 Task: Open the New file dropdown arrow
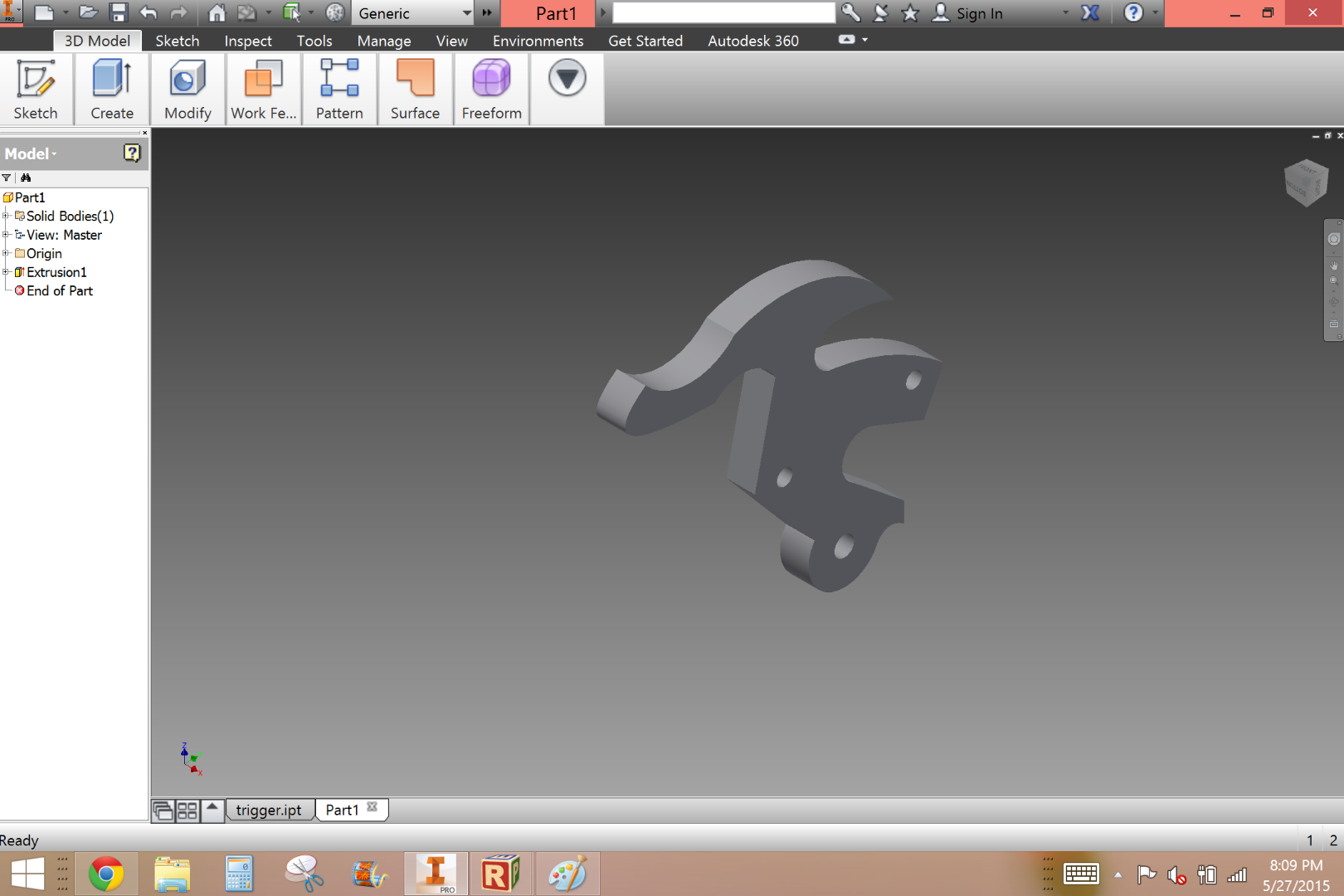click(66, 12)
